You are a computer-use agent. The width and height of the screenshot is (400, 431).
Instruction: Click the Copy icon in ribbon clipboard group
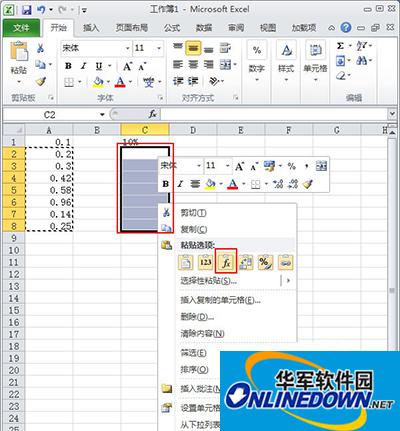coord(41,64)
